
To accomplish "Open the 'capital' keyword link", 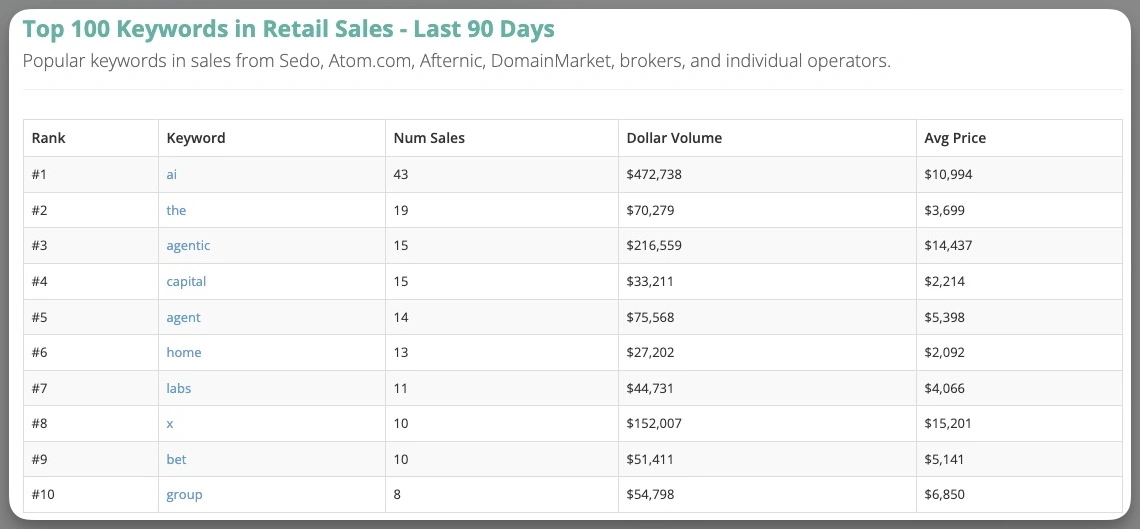I will (x=186, y=281).
